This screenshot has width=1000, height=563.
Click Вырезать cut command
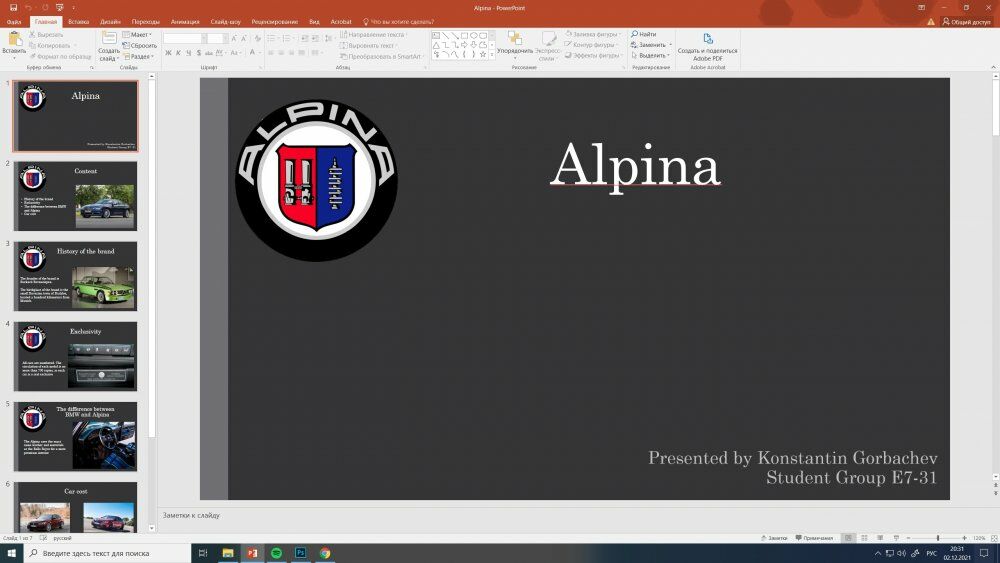pos(46,34)
